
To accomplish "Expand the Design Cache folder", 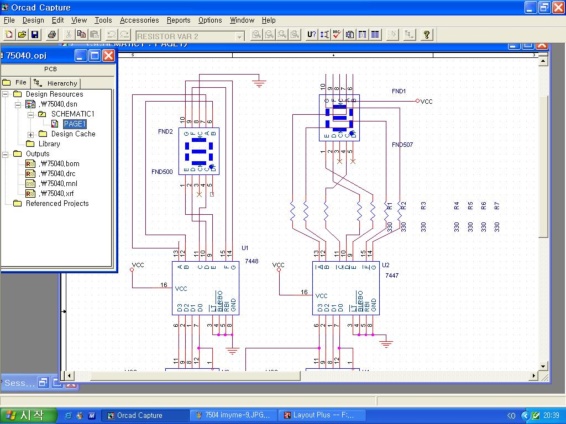I will [30, 134].
